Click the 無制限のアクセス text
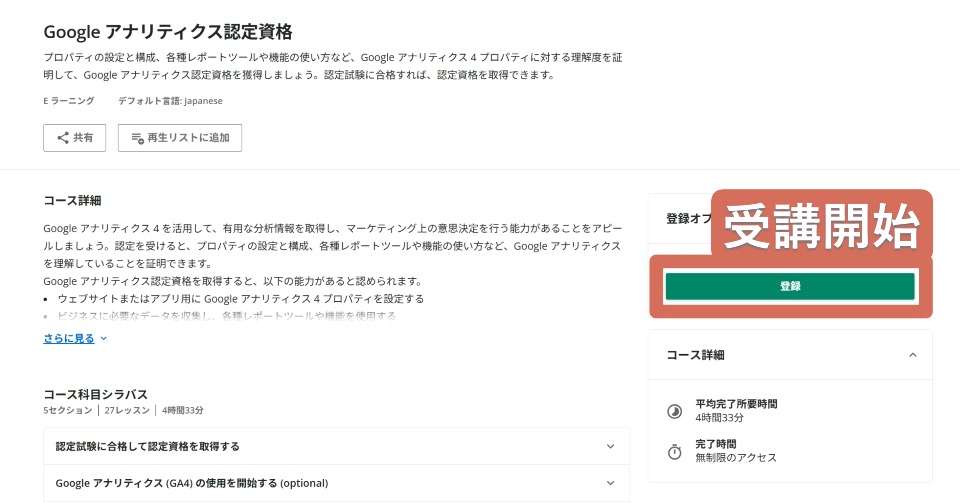Image resolution: width=960 pixels, height=503 pixels. point(736,457)
